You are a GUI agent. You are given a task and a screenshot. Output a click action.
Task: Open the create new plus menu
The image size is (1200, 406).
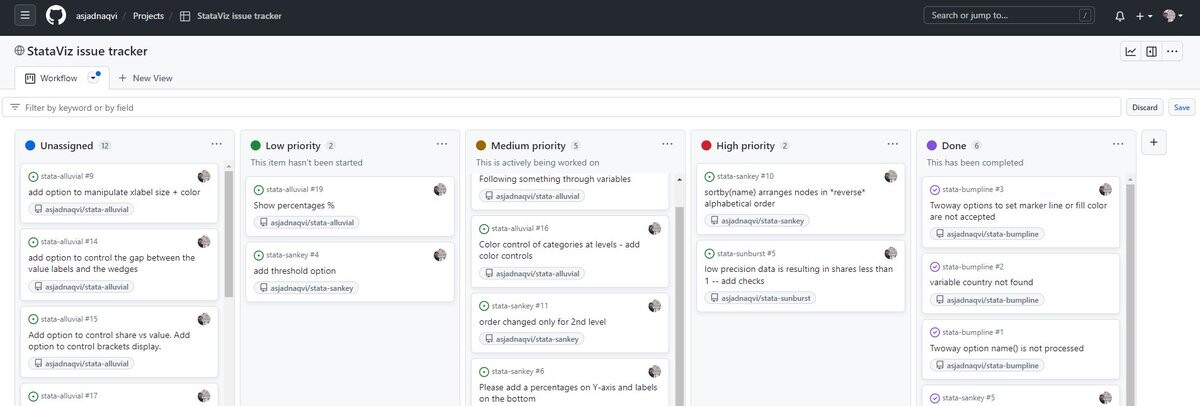1143,16
